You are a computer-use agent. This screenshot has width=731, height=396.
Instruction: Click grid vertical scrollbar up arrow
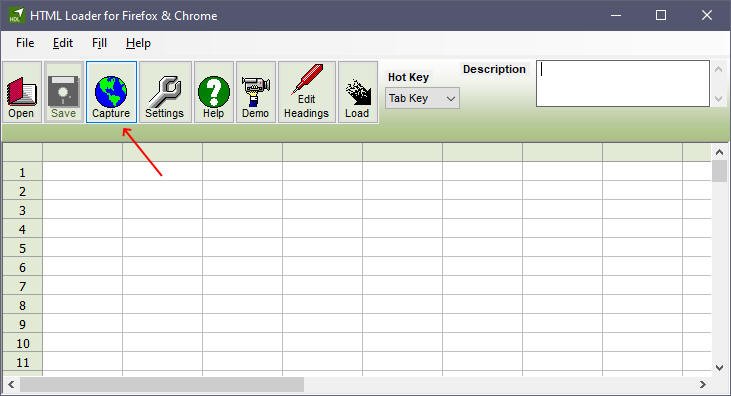(719, 152)
